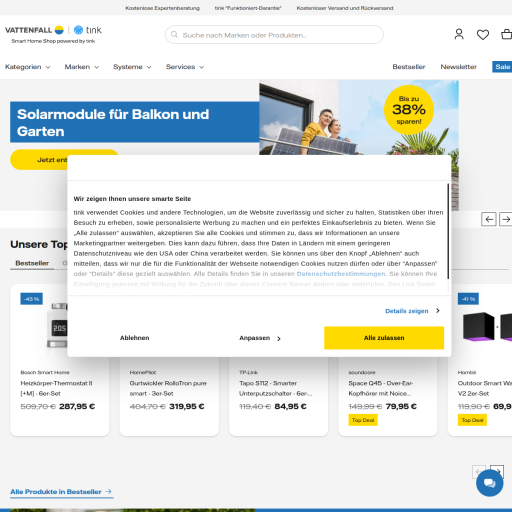The image size is (512, 512).
Task: Open Heizkörper-Thermostat II product
Action: coord(56,388)
